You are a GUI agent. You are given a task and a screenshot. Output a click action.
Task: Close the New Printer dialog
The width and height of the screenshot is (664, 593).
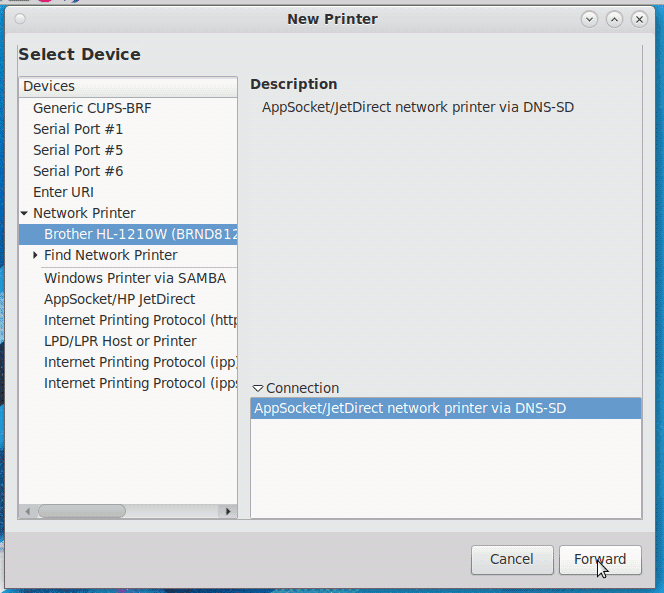pos(639,19)
